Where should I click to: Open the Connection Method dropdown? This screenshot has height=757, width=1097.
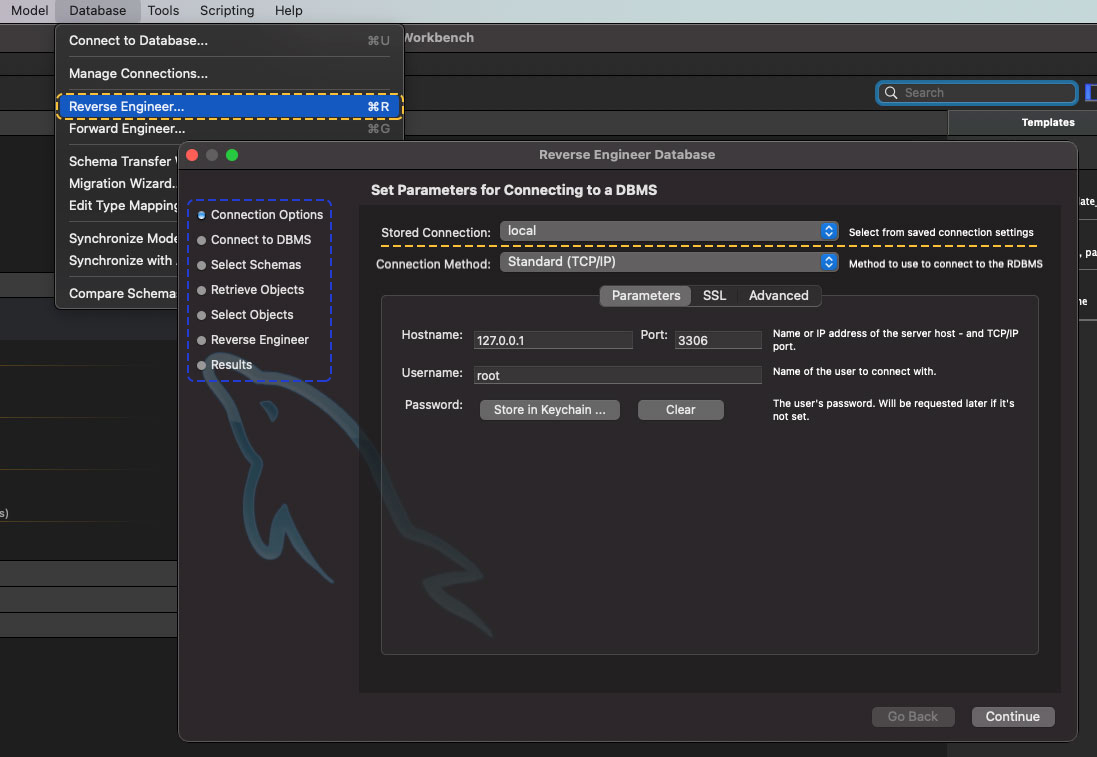click(x=669, y=262)
